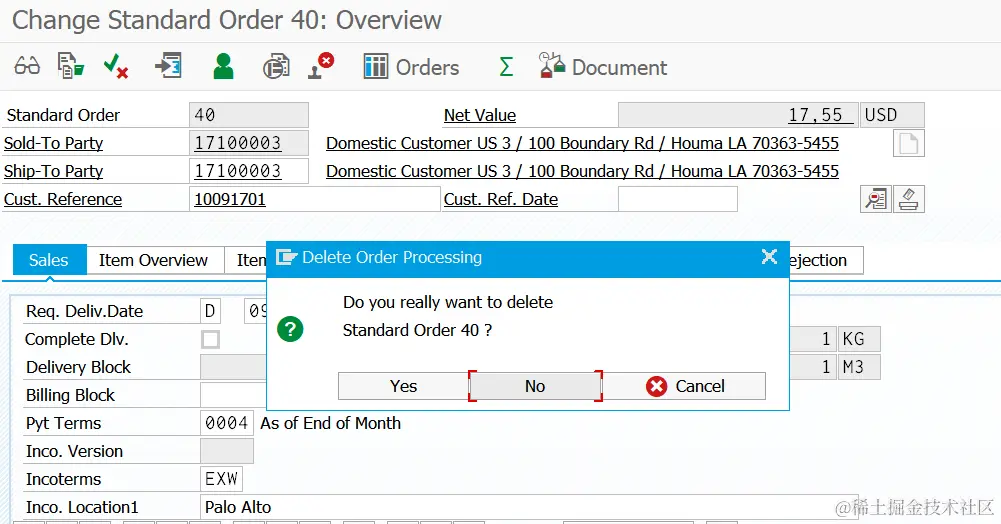Open the Delivery Block dropdown field

point(234,367)
